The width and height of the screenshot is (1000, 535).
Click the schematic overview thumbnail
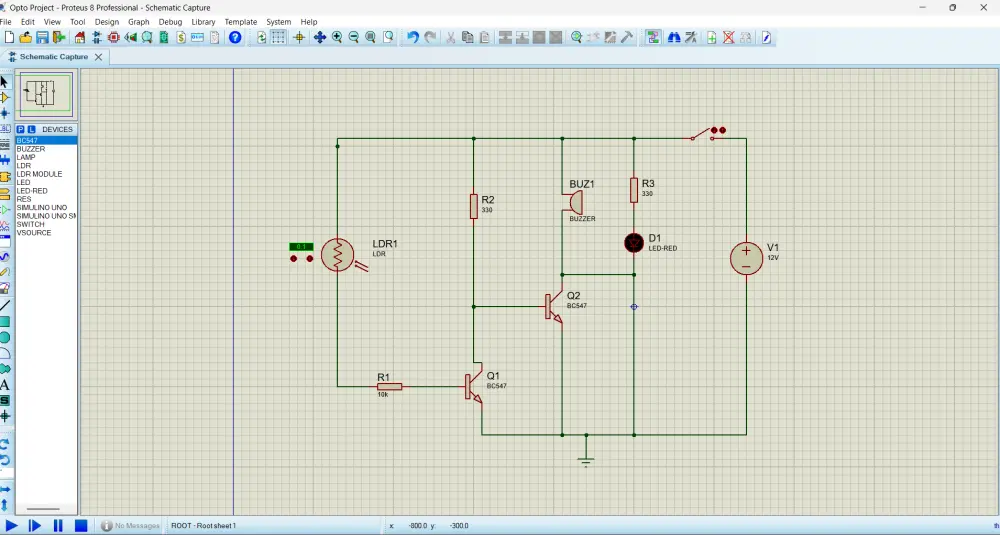coord(46,94)
